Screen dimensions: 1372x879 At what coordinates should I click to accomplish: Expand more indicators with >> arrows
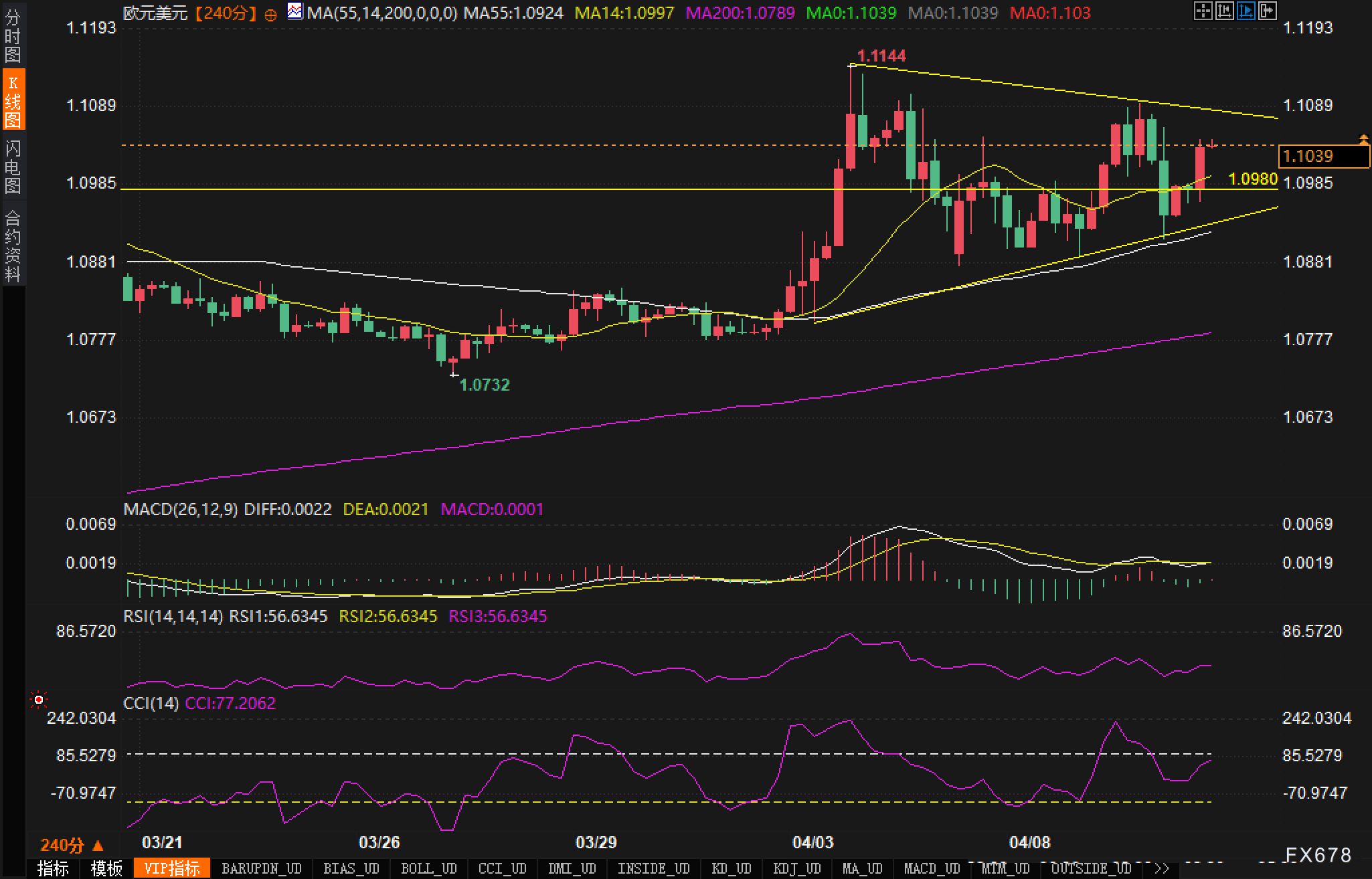(x=1162, y=868)
